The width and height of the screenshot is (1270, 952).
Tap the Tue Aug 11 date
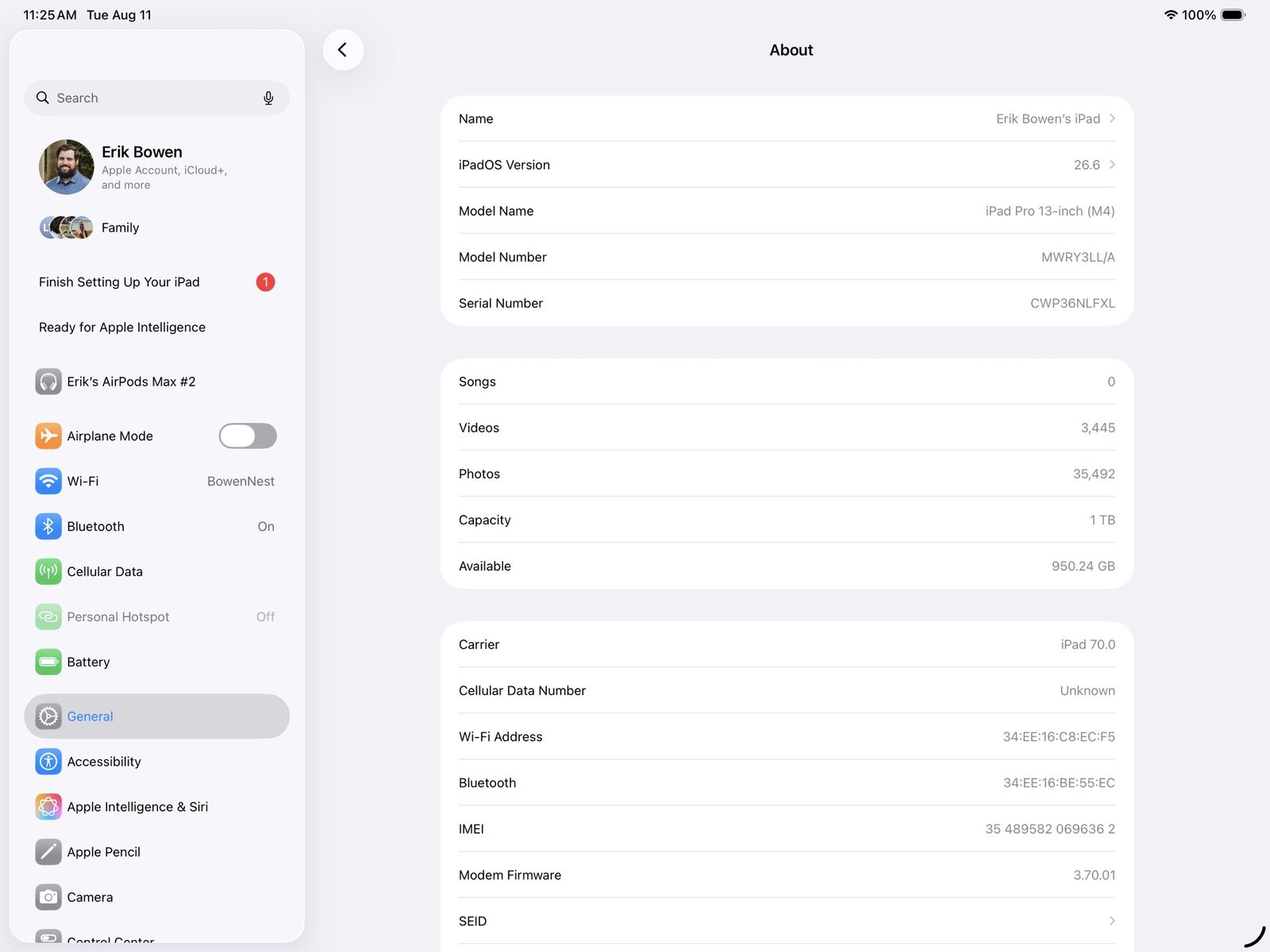pos(119,15)
